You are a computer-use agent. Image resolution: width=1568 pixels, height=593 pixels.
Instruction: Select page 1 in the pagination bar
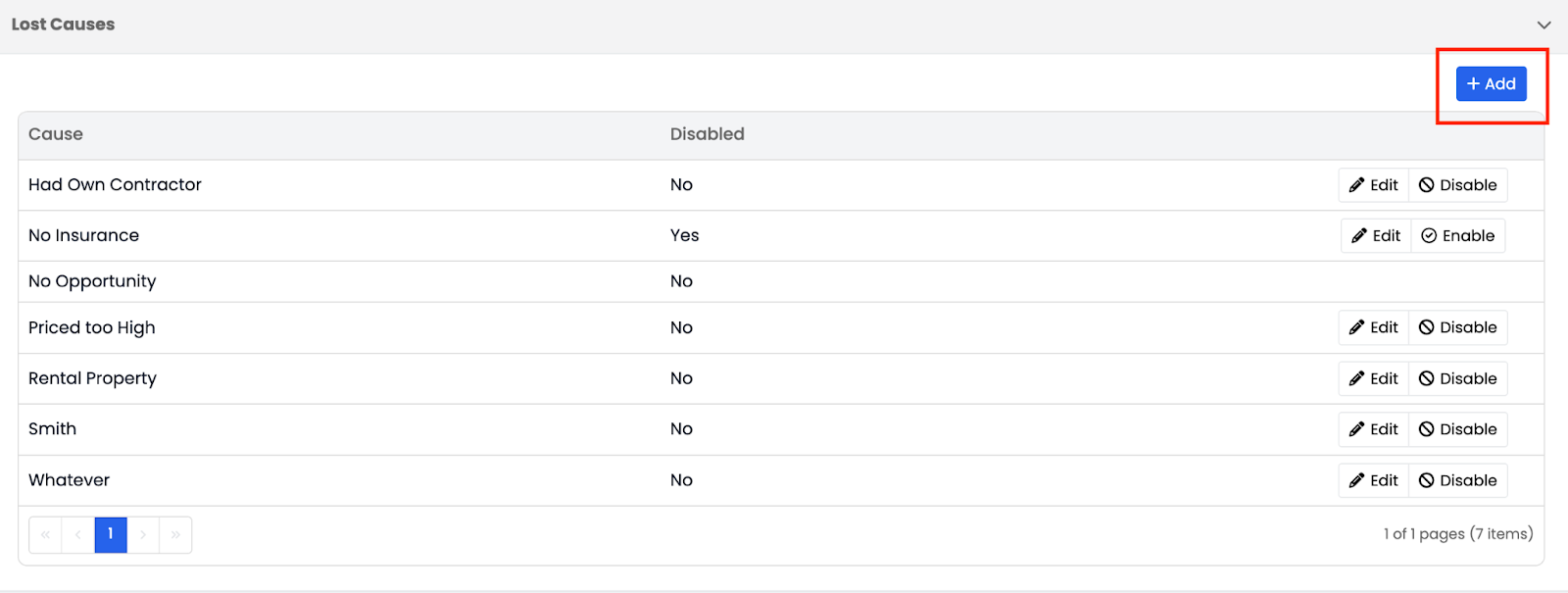coord(110,534)
